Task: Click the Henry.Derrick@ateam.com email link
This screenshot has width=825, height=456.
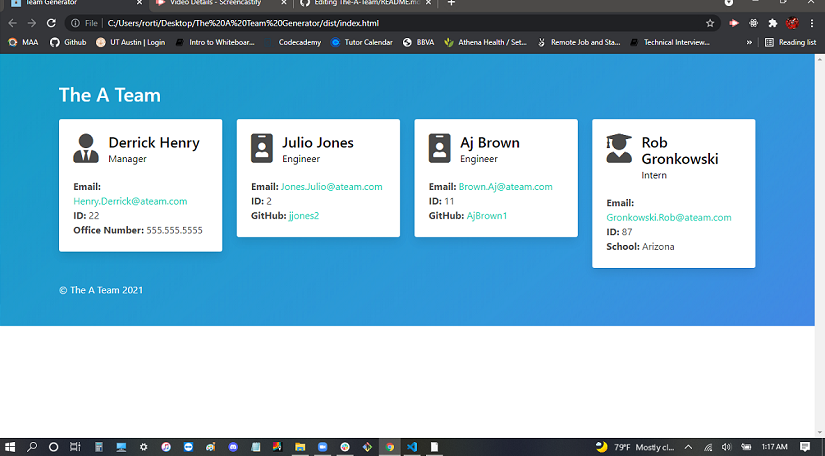Action: (130, 201)
